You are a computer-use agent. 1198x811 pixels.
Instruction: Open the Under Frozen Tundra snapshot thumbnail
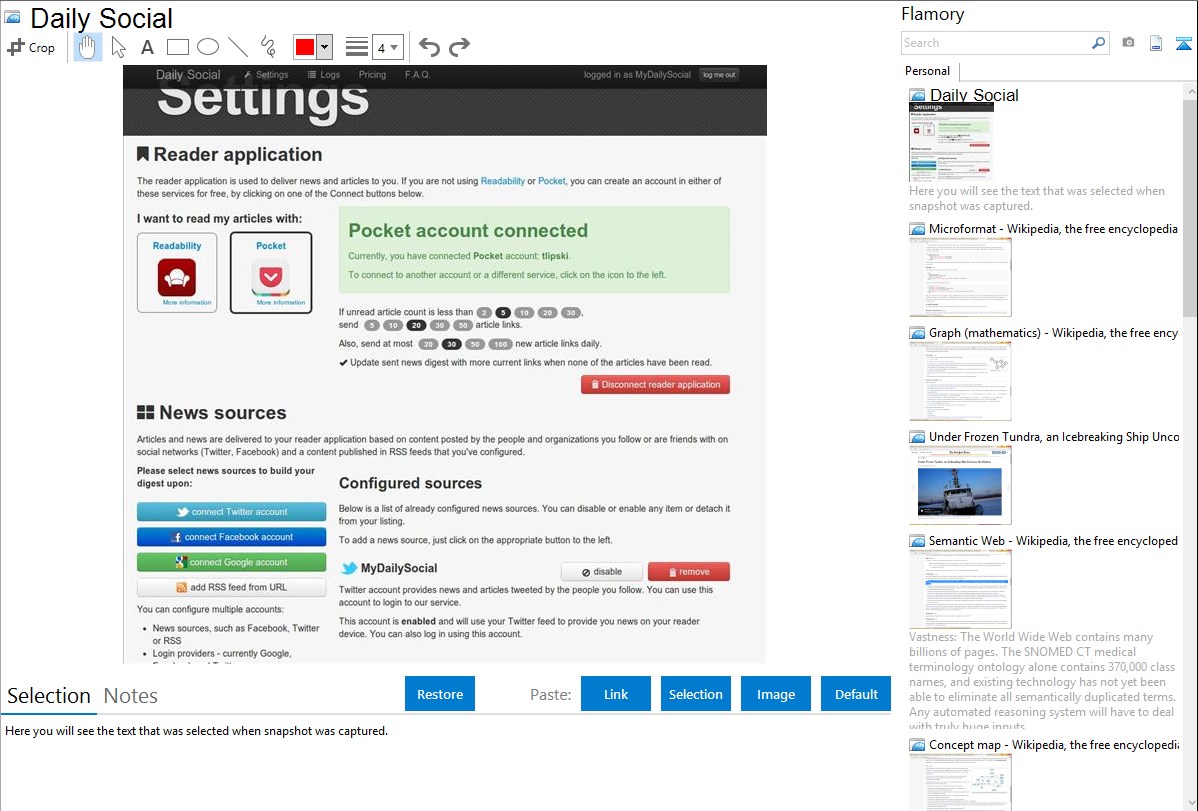pyautogui.click(x=960, y=485)
